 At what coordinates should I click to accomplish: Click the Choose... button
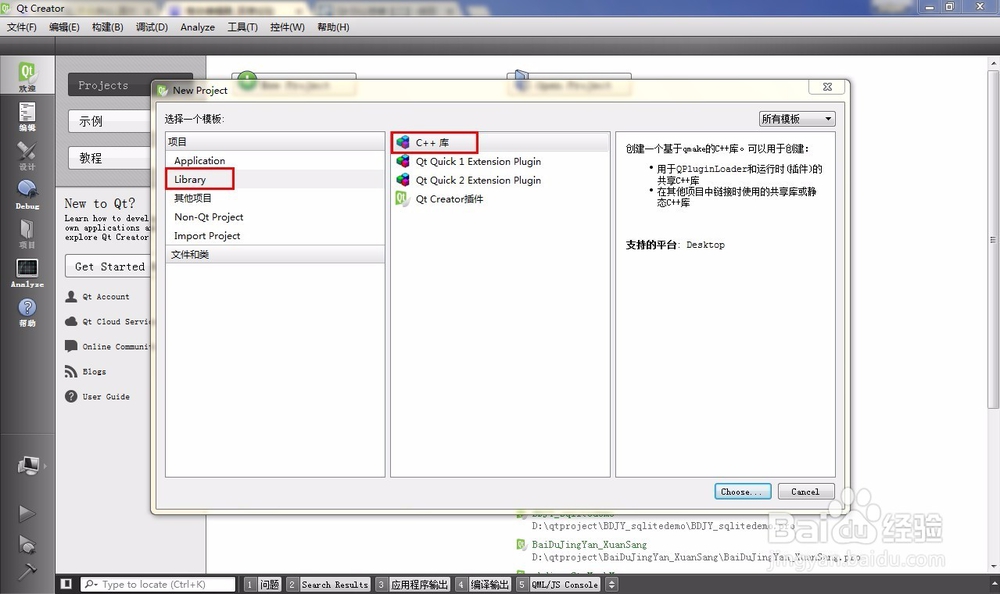tap(742, 491)
